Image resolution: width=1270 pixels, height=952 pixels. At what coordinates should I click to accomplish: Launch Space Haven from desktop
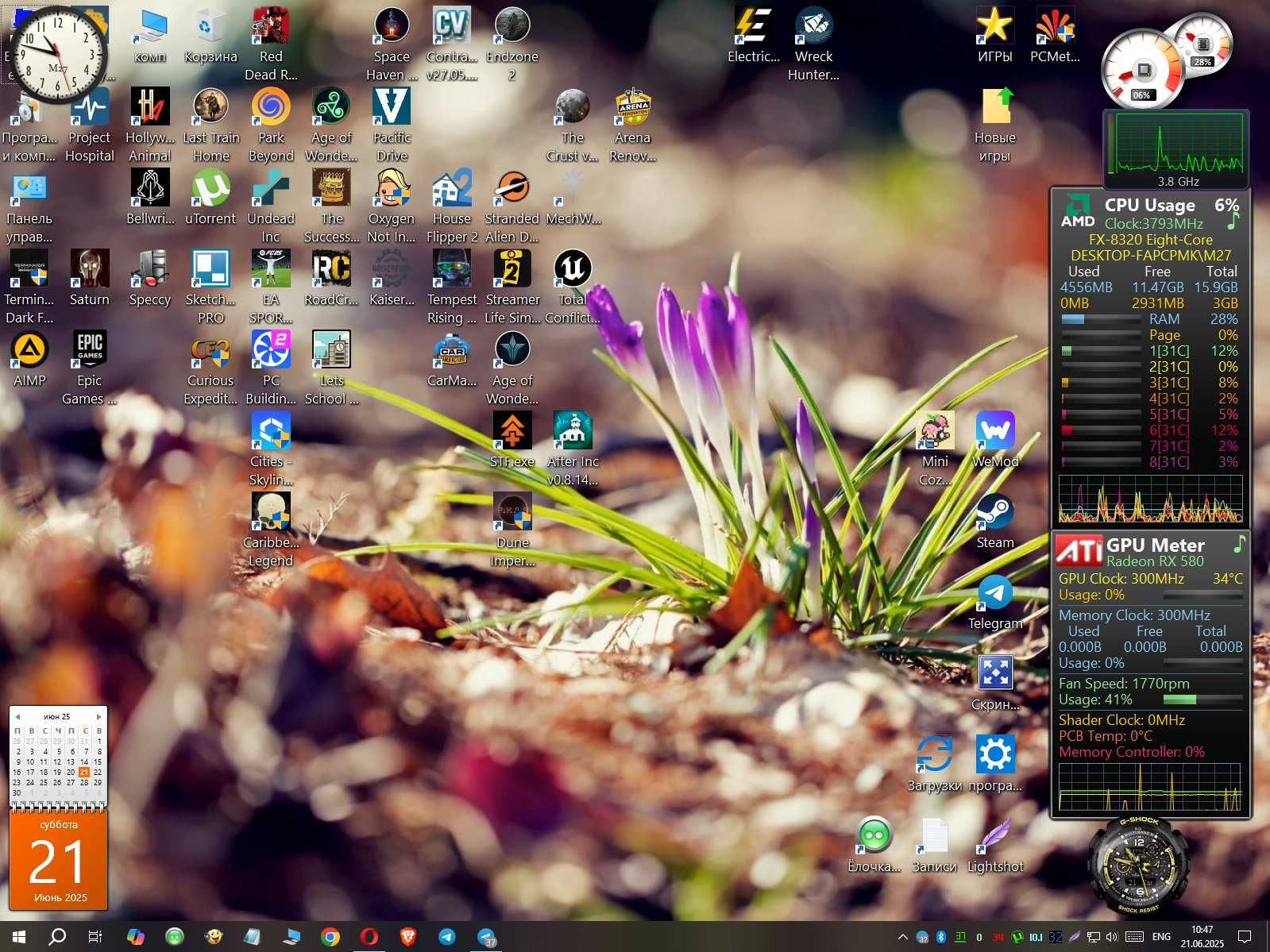tap(392, 44)
